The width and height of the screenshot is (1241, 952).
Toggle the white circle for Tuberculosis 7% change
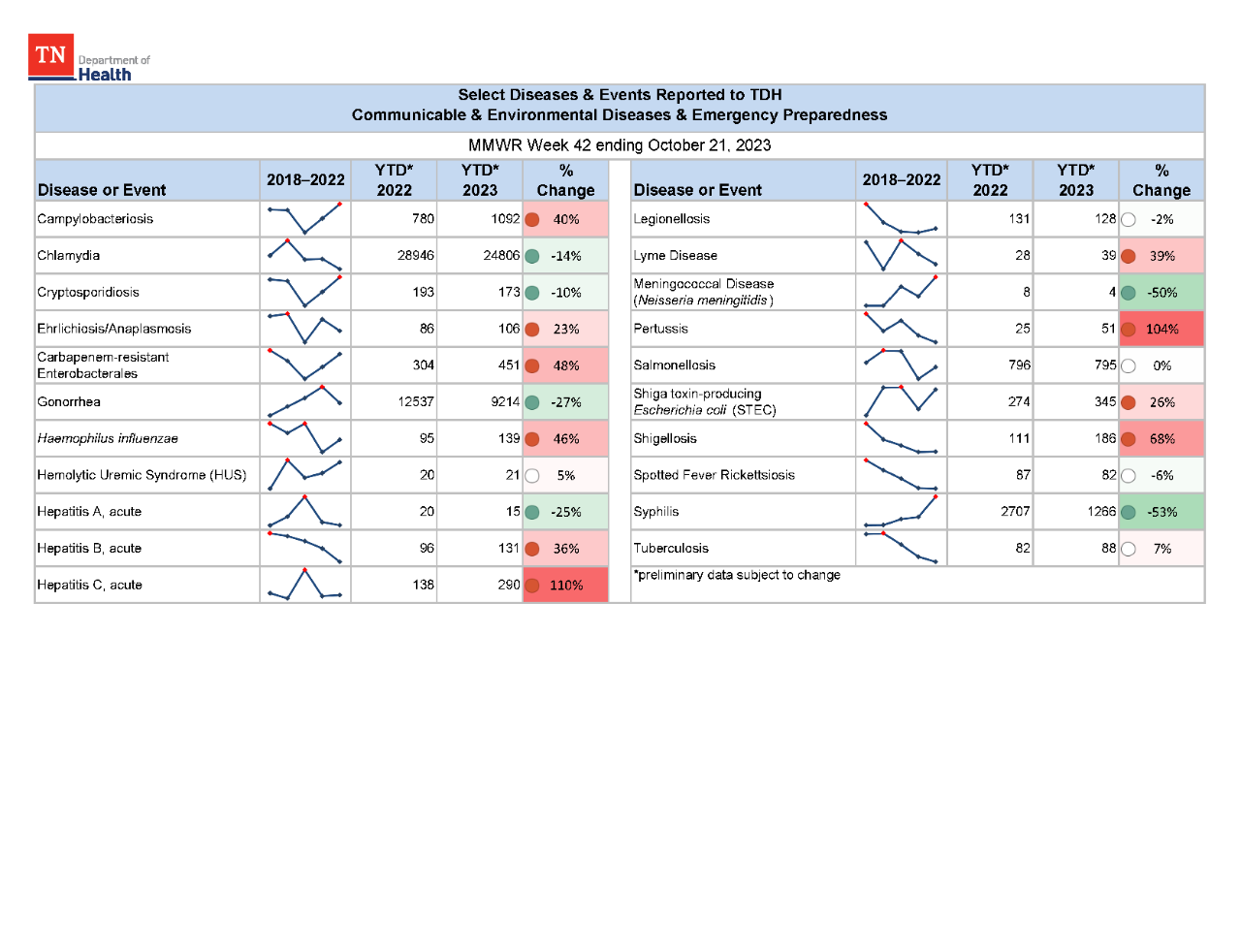coord(1129,548)
